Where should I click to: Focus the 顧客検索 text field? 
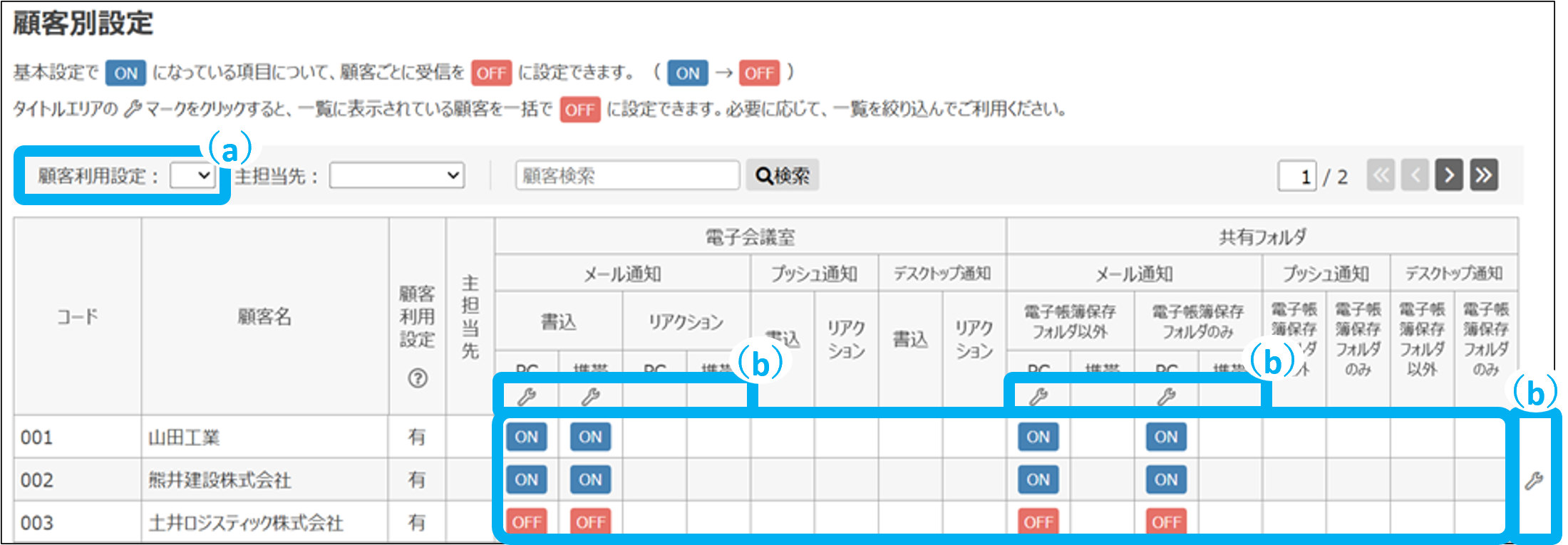pyautogui.click(x=627, y=176)
